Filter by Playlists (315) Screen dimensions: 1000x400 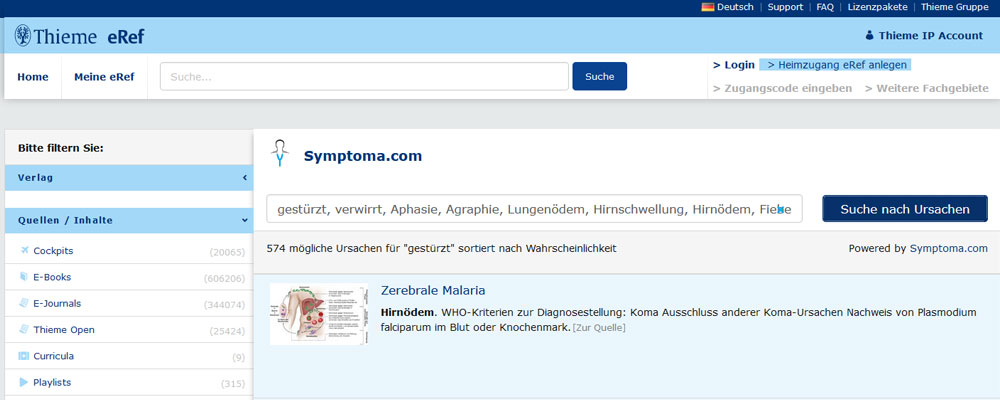(129, 382)
